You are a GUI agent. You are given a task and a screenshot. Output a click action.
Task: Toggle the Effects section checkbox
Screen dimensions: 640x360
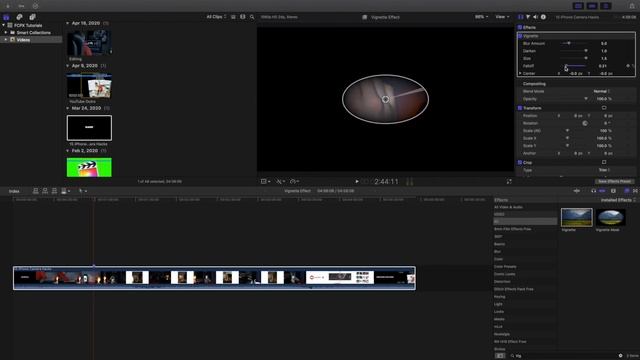coord(520,27)
